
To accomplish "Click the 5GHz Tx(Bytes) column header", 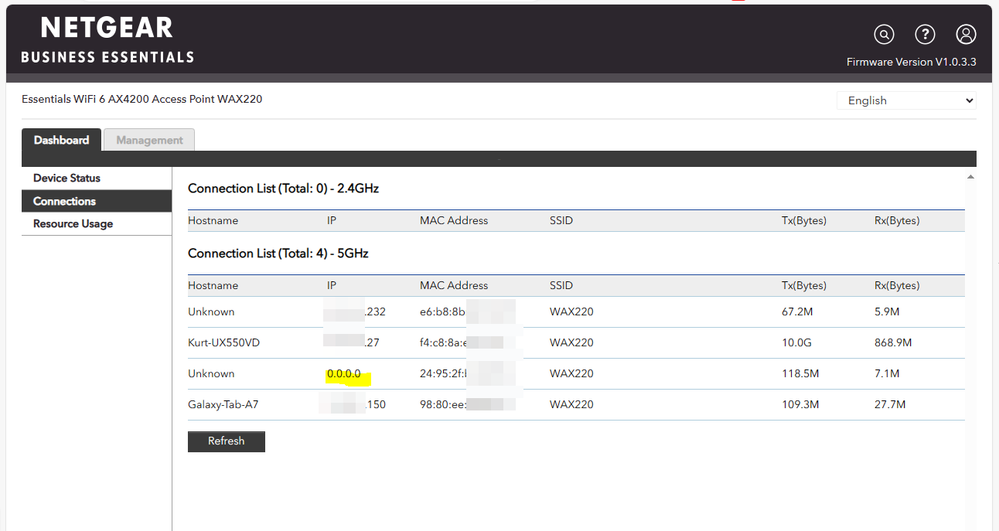I will 804,286.
